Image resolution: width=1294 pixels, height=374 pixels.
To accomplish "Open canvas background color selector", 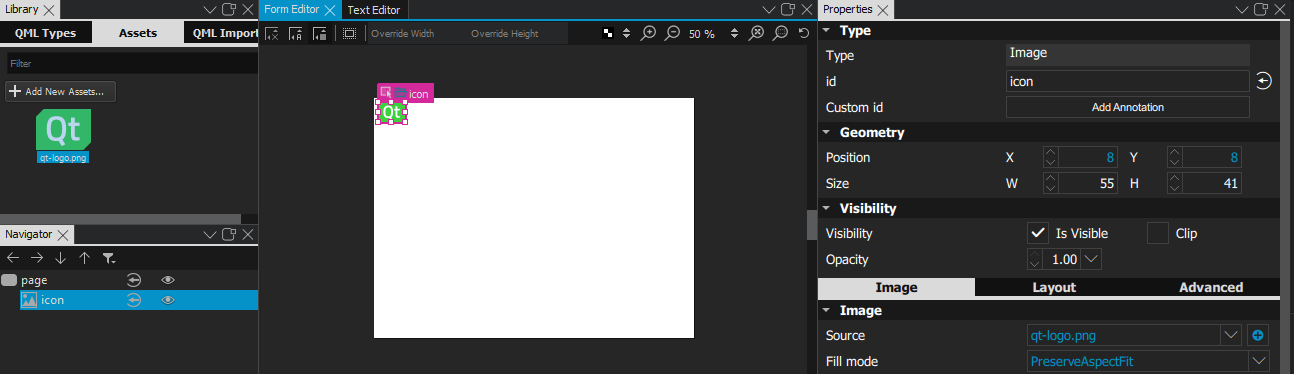I will [x=608, y=33].
